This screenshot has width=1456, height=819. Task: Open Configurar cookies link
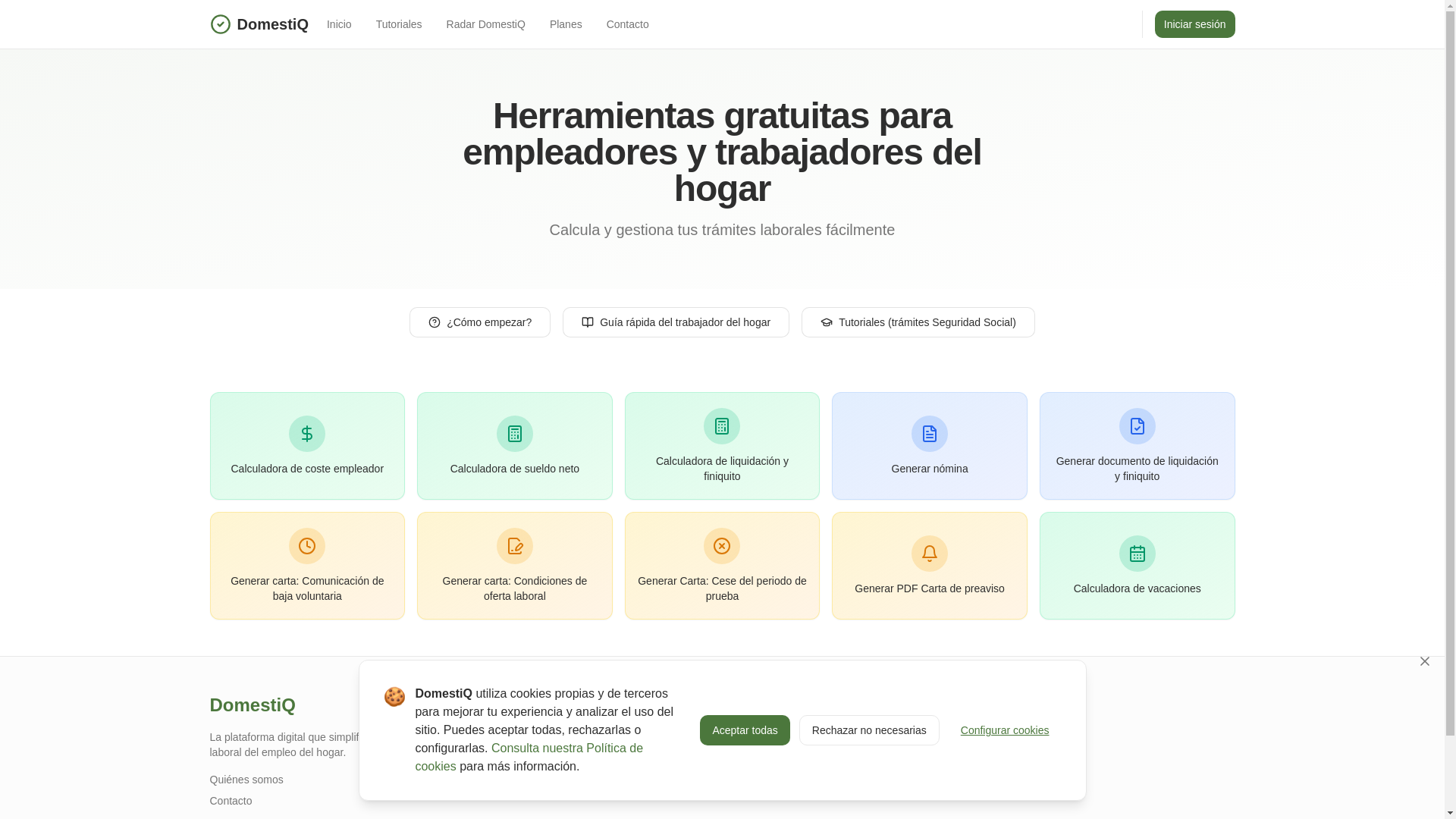pyautogui.click(x=1005, y=730)
